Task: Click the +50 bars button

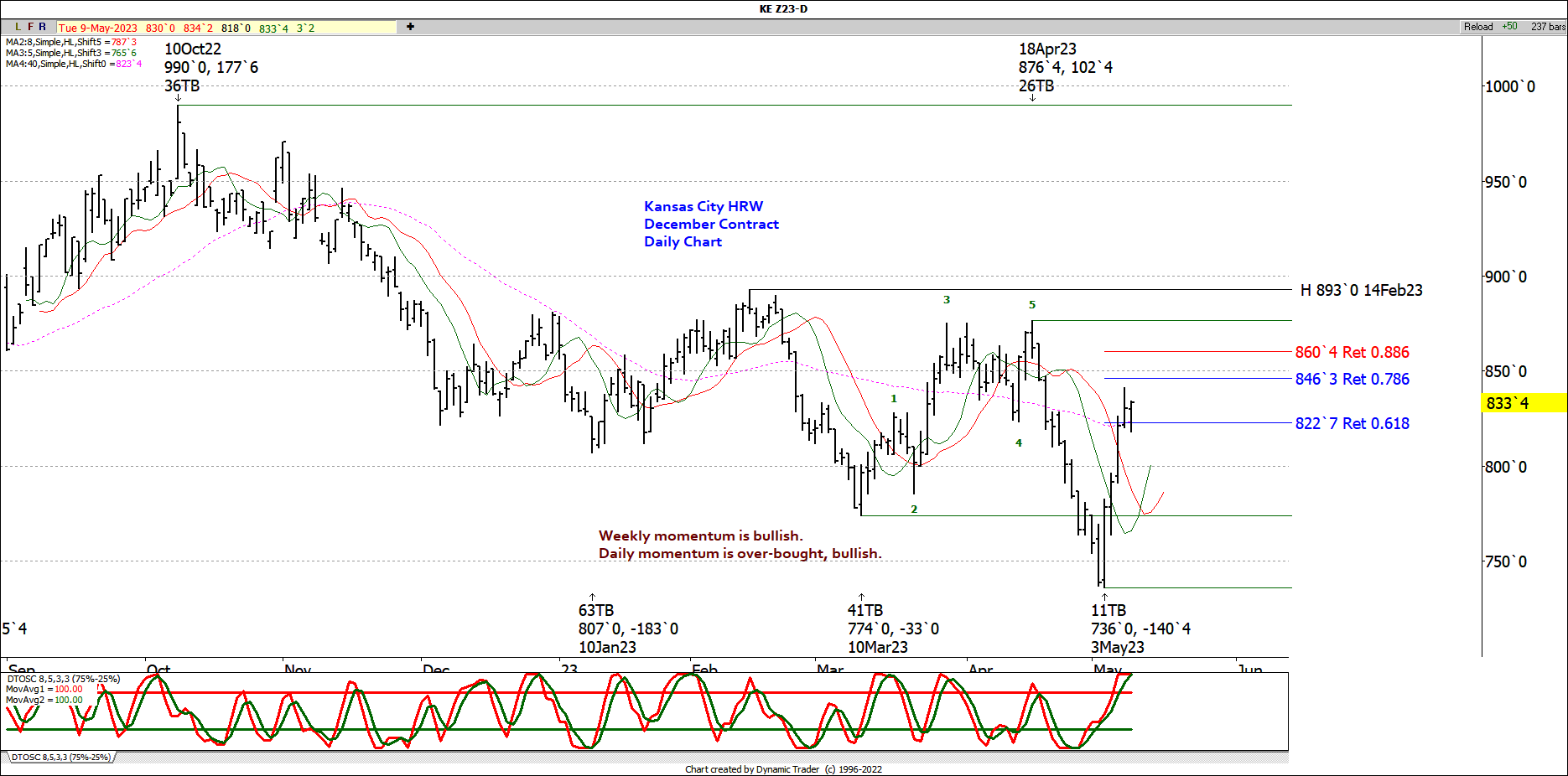Action: [x=1509, y=27]
